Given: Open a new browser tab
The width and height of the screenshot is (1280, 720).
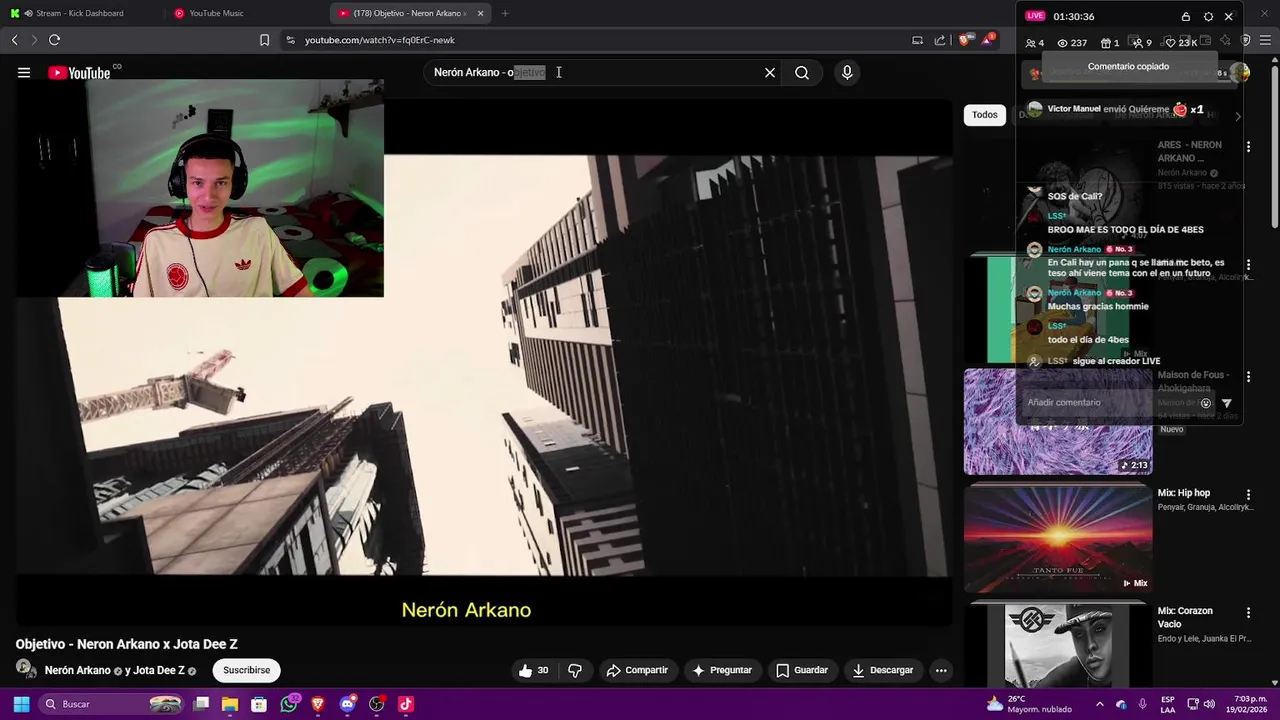Looking at the screenshot, I should pyautogui.click(x=505, y=13).
